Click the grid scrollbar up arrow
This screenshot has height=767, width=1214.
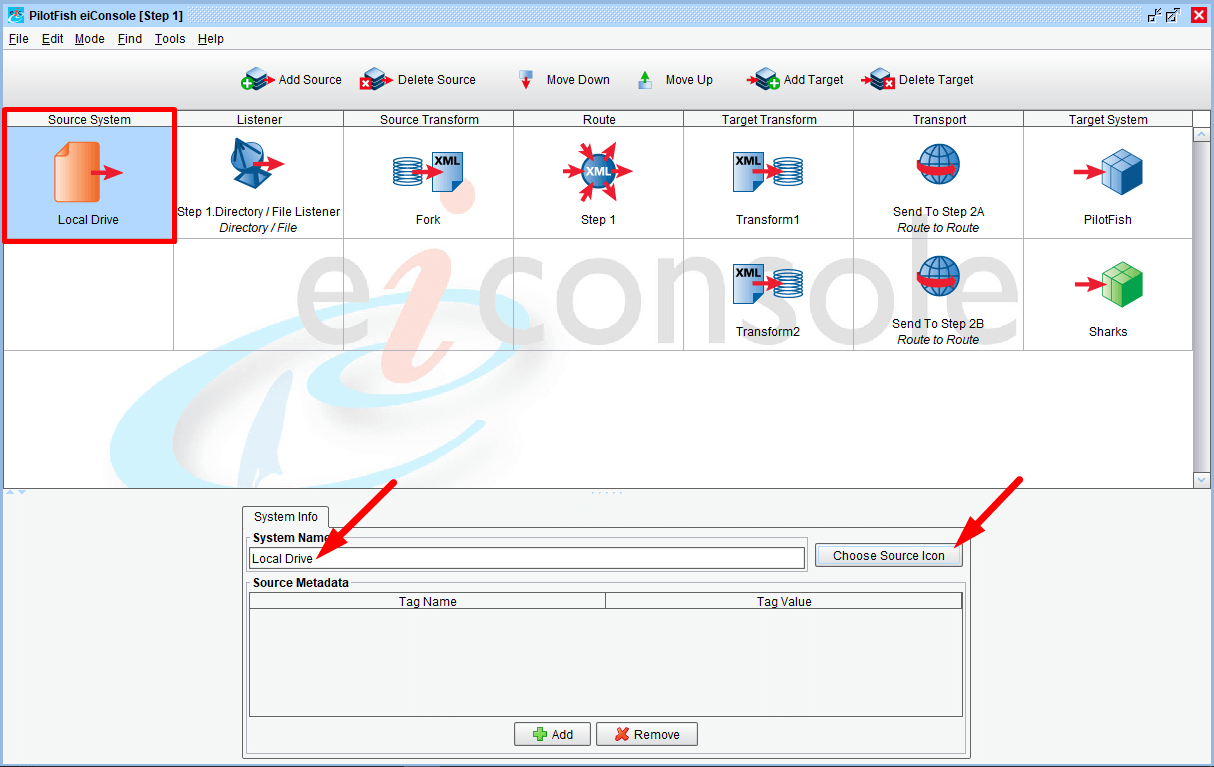pos(1202,135)
